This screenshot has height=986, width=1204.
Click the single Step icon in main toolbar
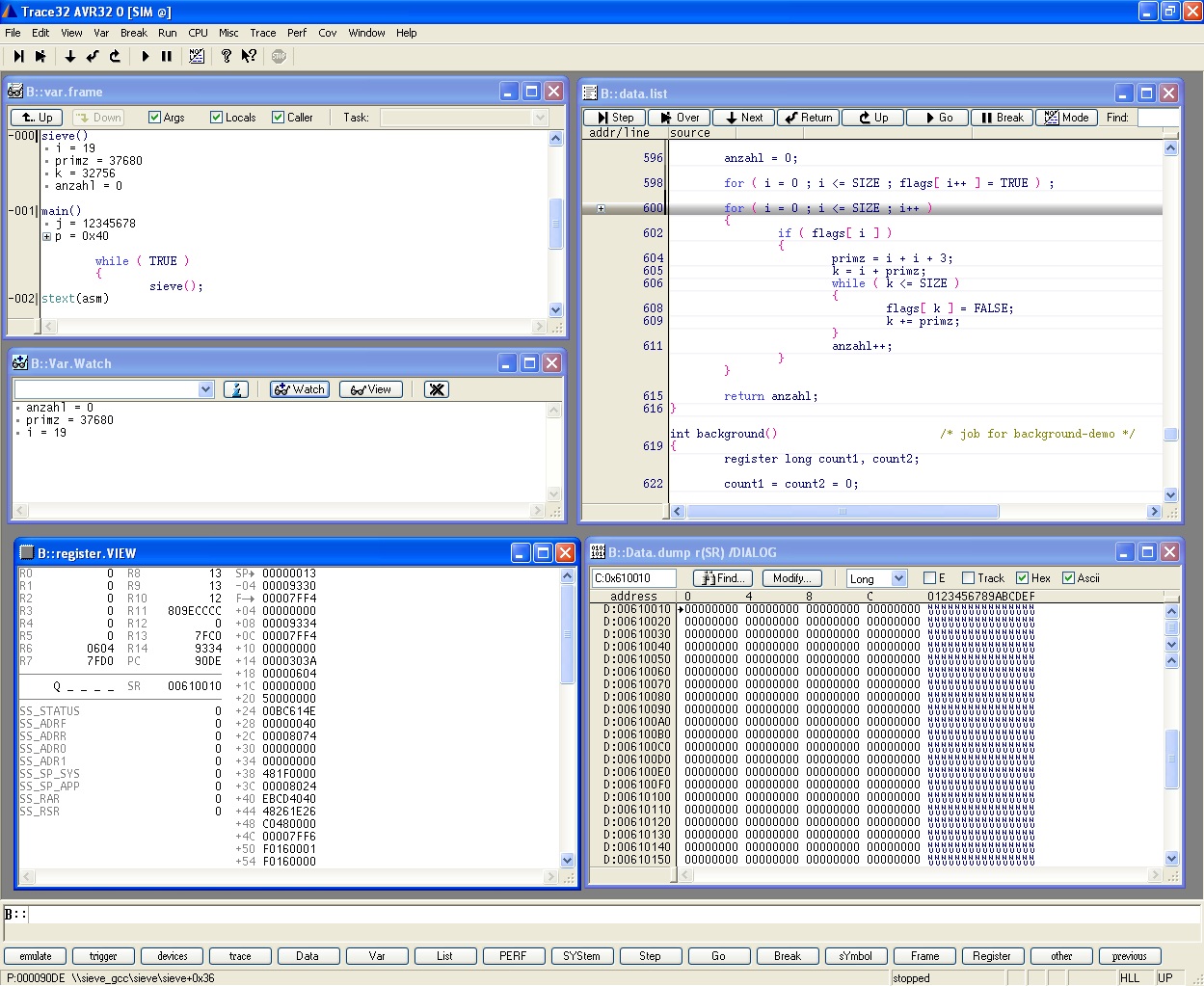[18, 57]
